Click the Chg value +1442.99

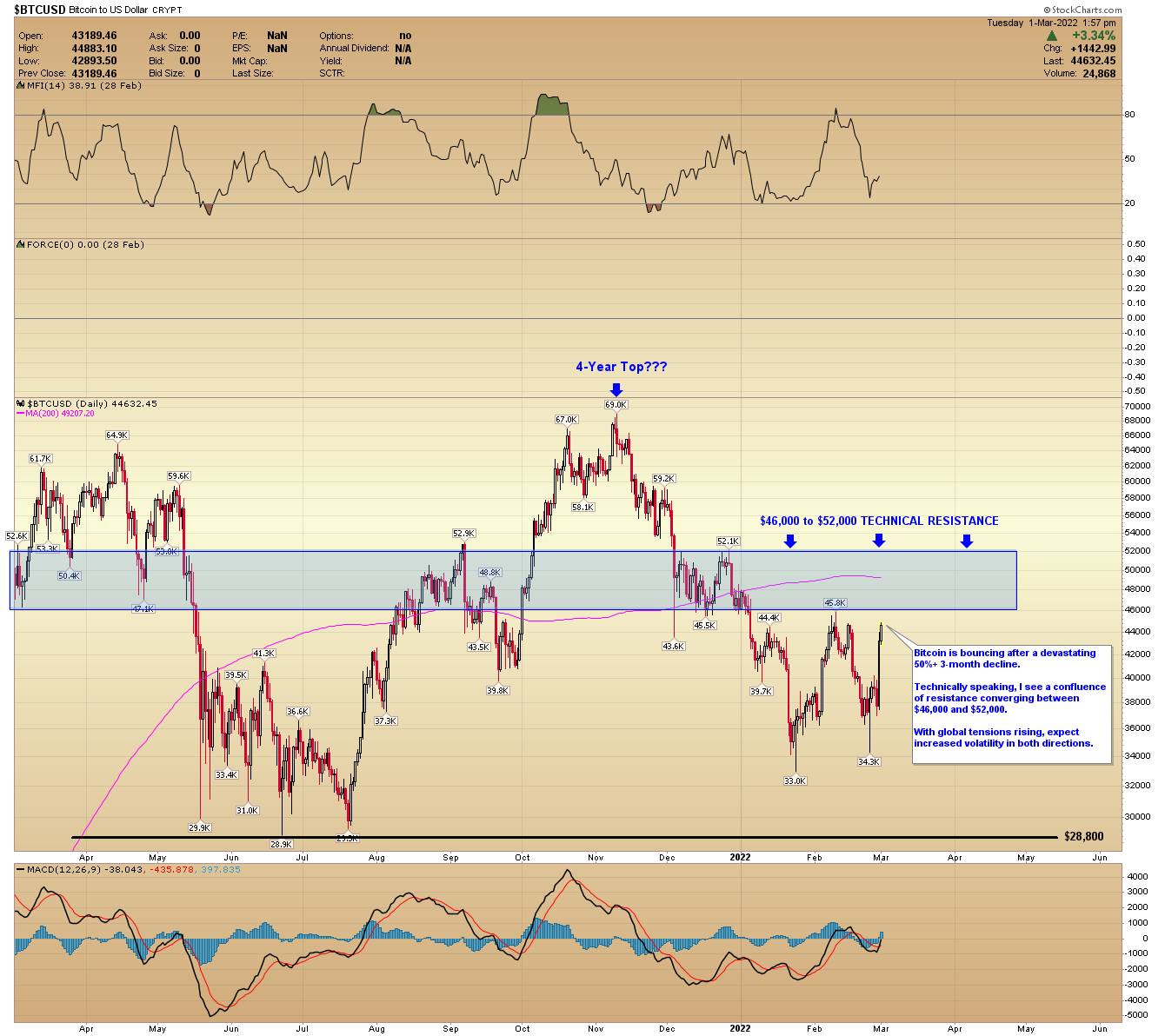click(1092, 49)
